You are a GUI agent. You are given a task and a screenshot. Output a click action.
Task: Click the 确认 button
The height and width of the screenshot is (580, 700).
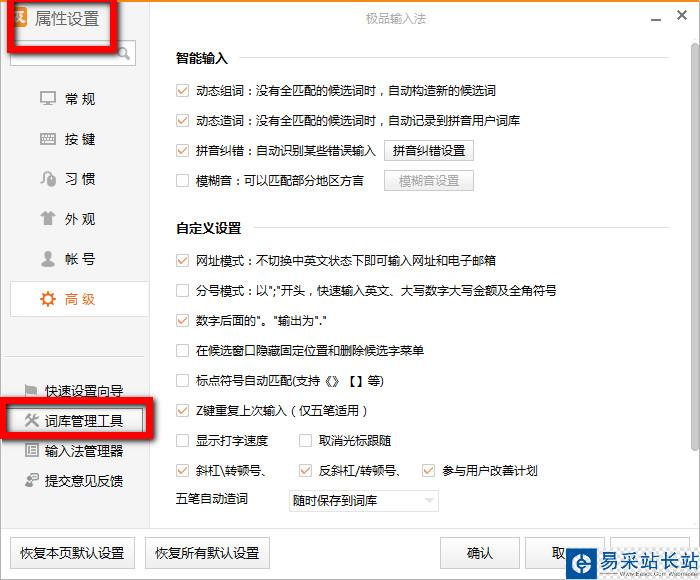tap(479, 553)
